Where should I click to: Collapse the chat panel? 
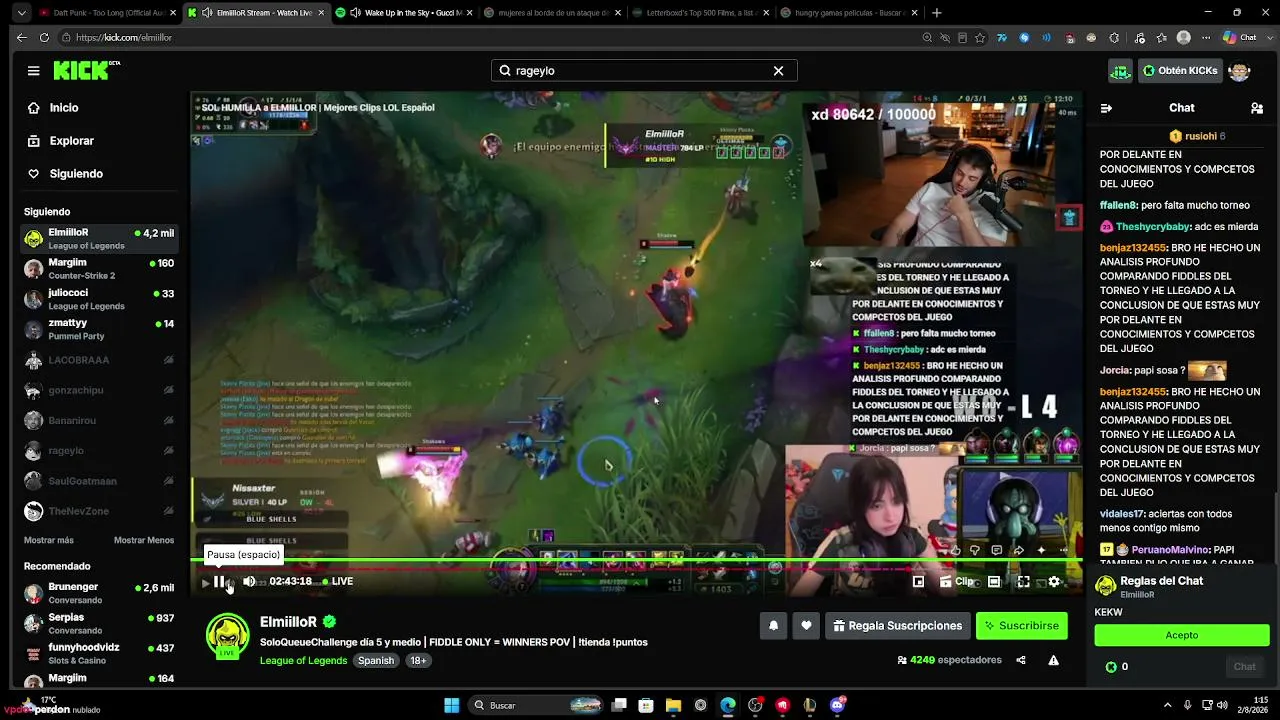tap(1106, 108)
